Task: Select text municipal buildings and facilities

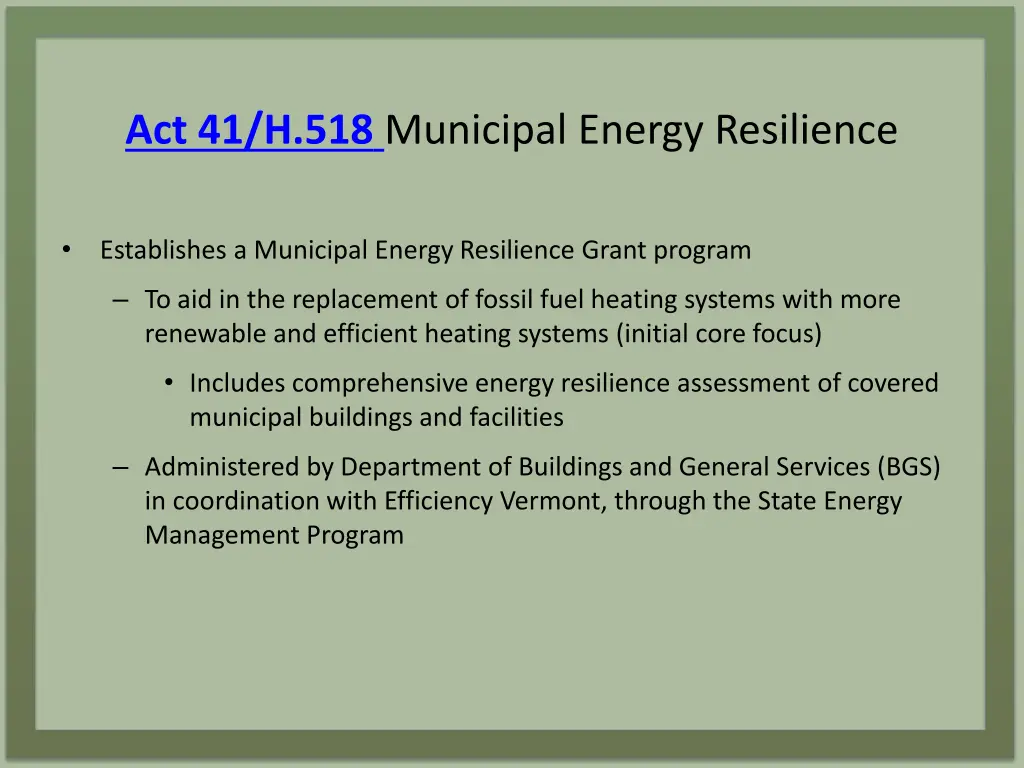Action: pos(374,417)
